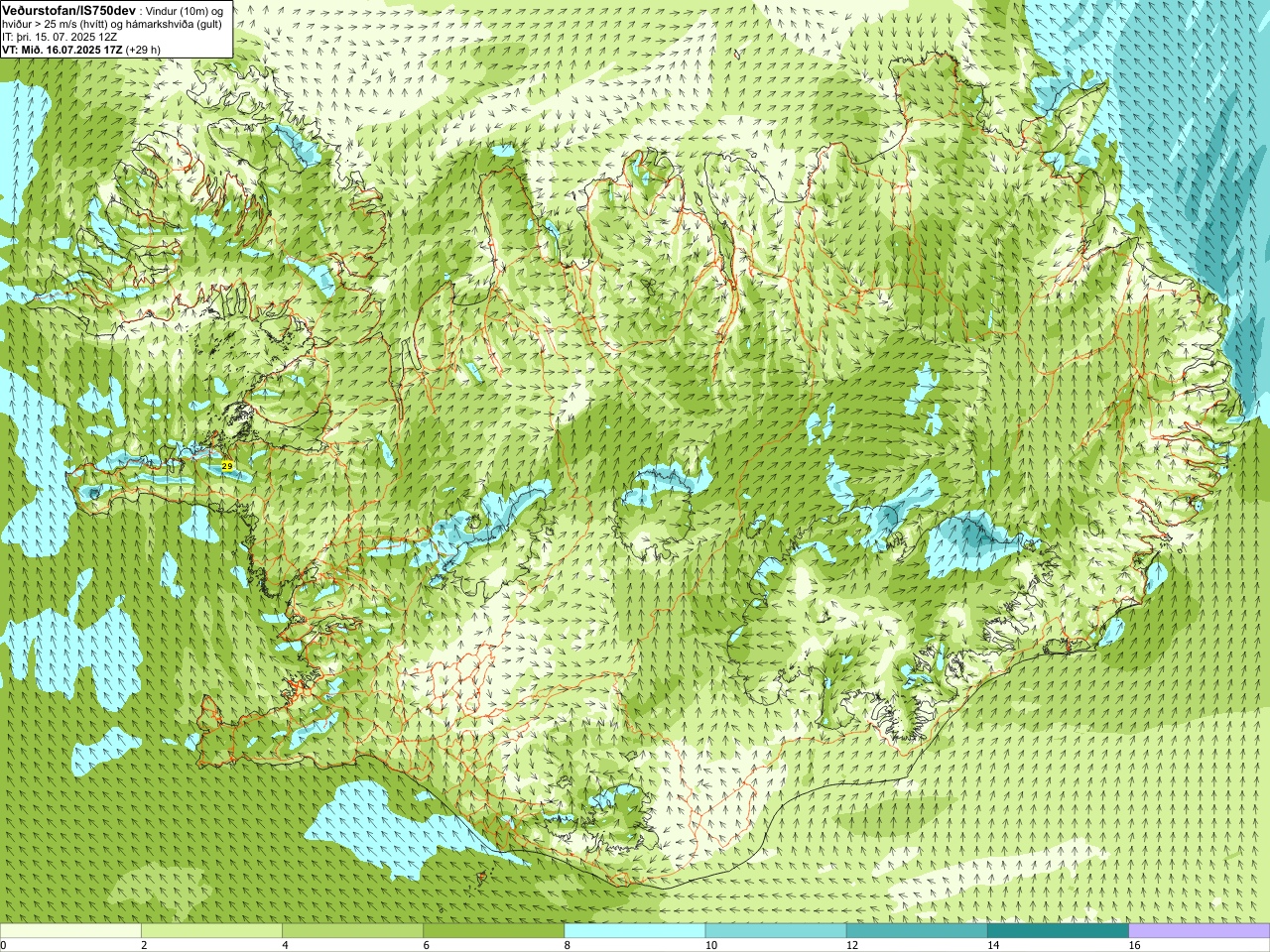Click the legend label '4'
The image size is (1270, 952).
(285, 945)
